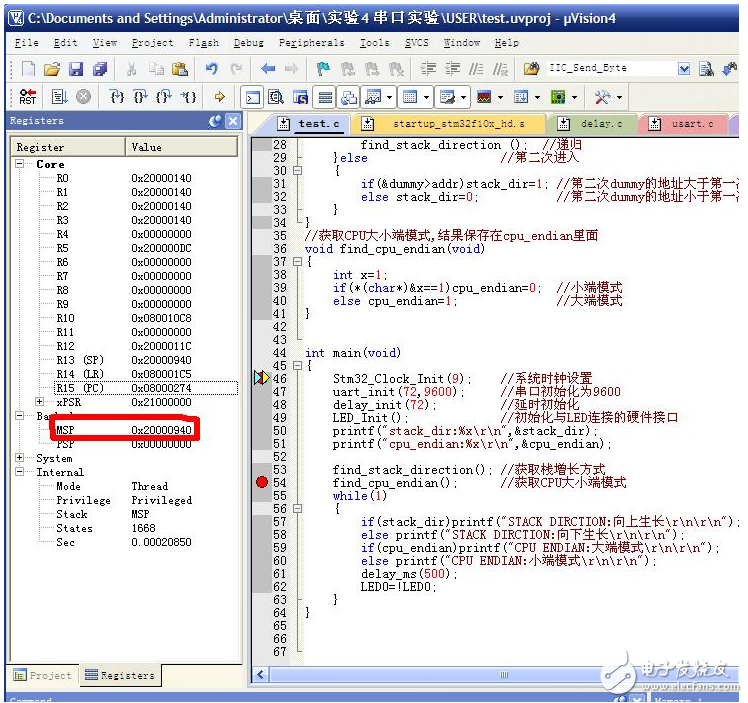Collapse the Core register group
Screen dimensions: 748x703
pyautogui.click(x=21, y=164)
